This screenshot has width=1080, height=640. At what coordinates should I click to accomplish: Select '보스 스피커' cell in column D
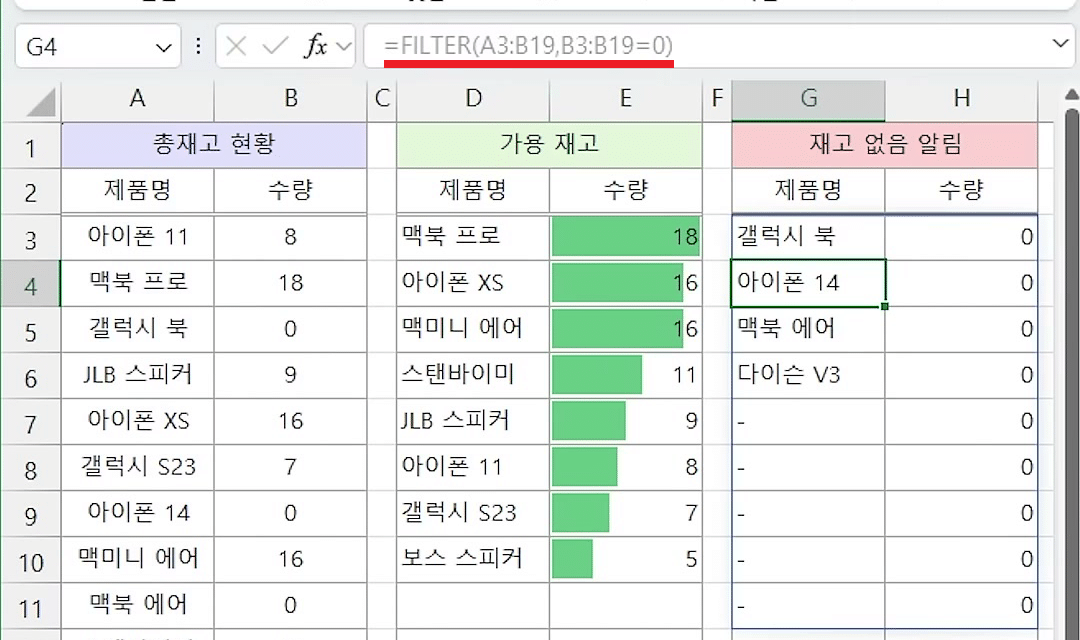pyautogui.click(x=473, y=559)
